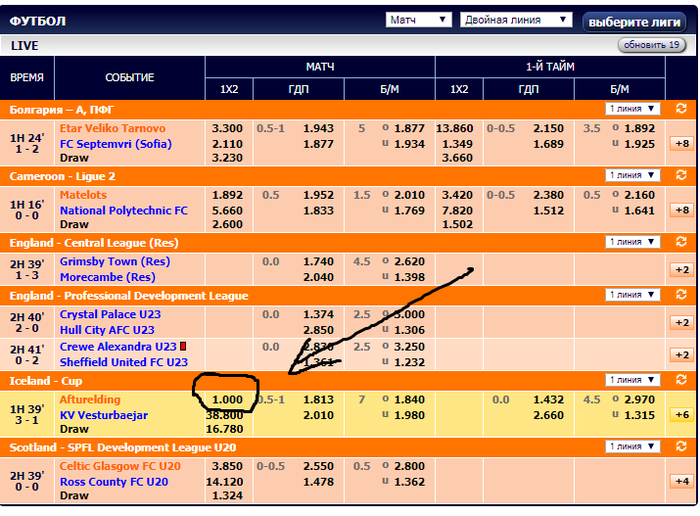Viewport: 700px width, 516px height.
Task: Open Celtic Glasgow FC U20 link
Action: click(120, 466)
